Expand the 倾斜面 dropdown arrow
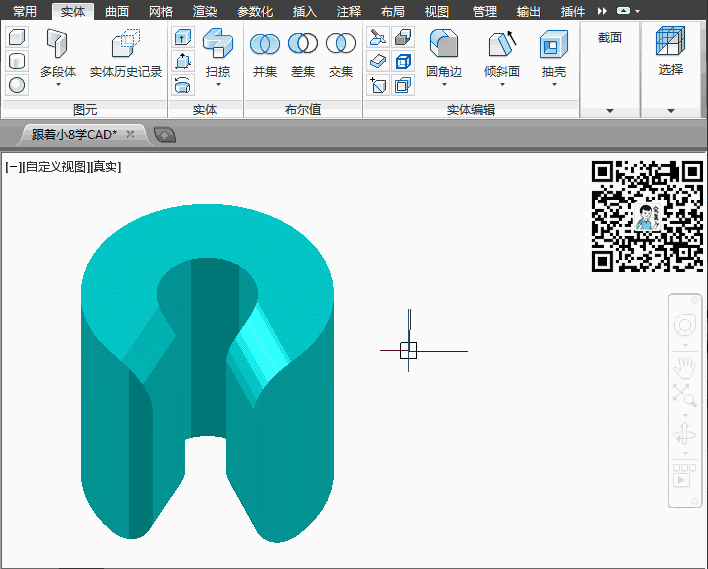Image resolution: width=708 pixels, height=569 pixels. coord(502,84)
